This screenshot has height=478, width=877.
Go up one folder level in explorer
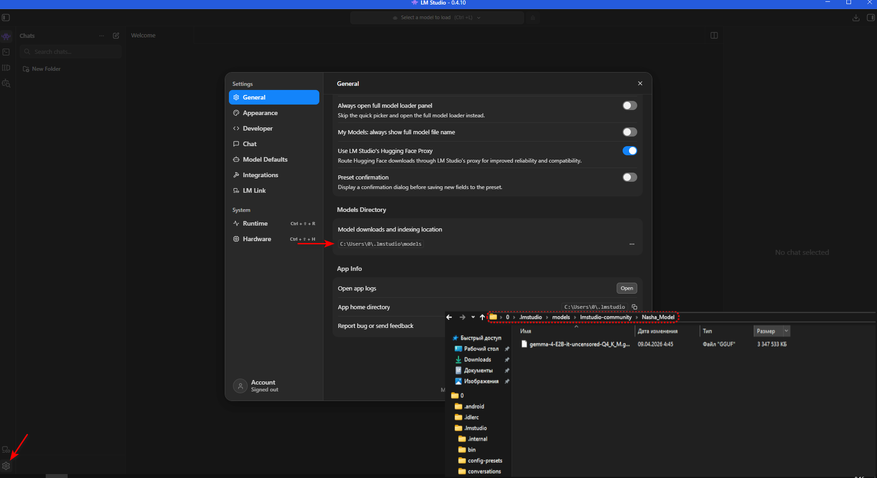pyautogui.click(x=482, y=317)
